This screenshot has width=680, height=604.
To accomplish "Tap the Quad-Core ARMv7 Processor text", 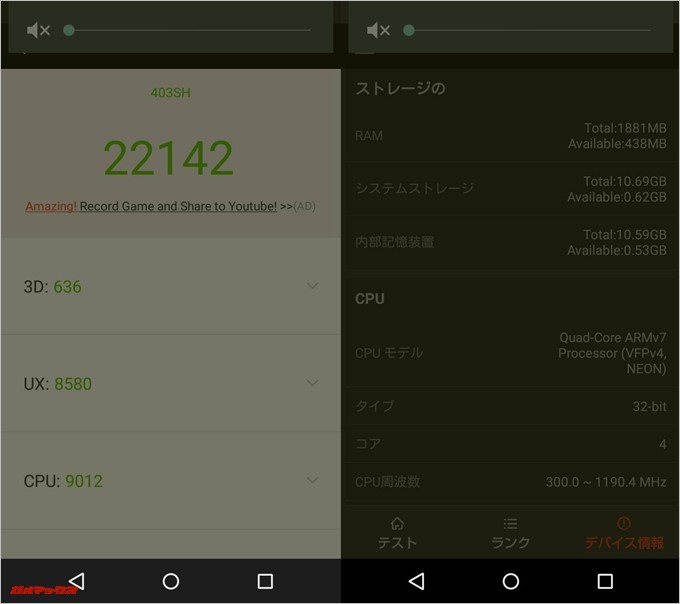I will tap(612, 353).
